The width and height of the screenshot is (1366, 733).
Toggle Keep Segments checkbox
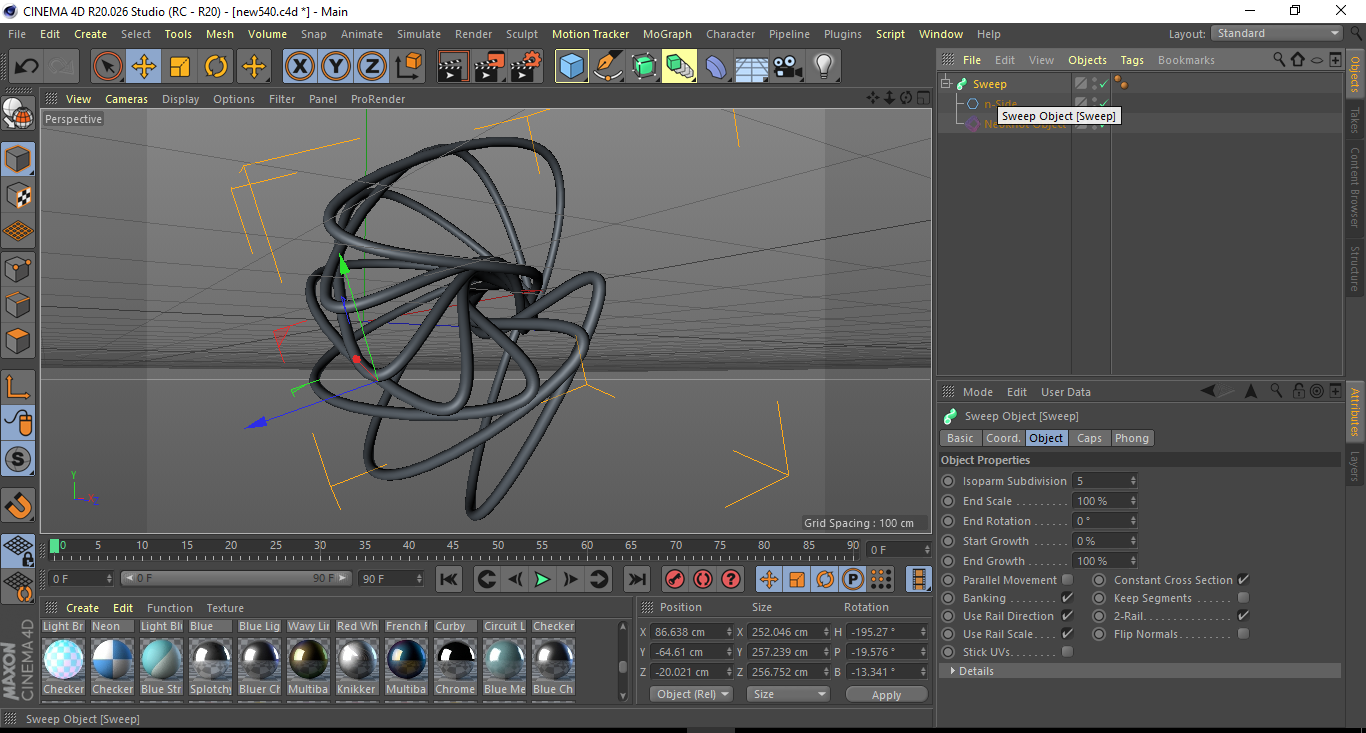1243,598
